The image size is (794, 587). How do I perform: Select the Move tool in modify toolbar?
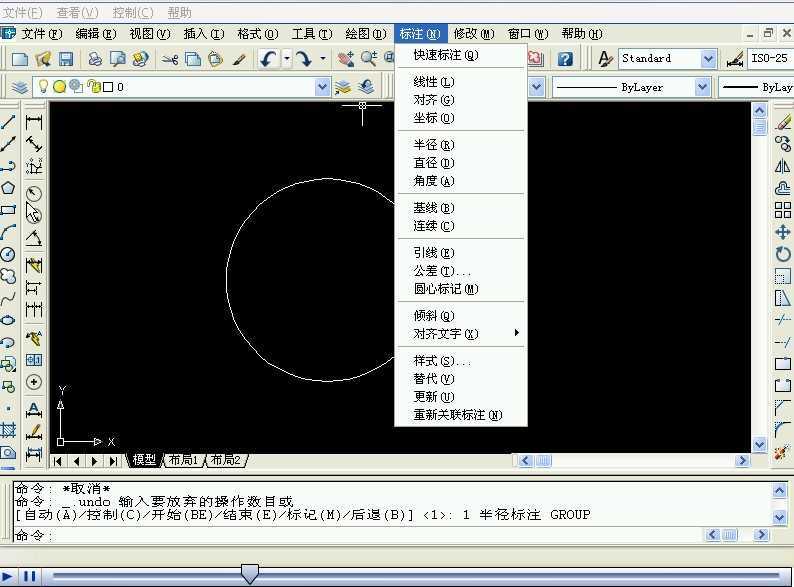pyautogui.click(x=783, y=232)
